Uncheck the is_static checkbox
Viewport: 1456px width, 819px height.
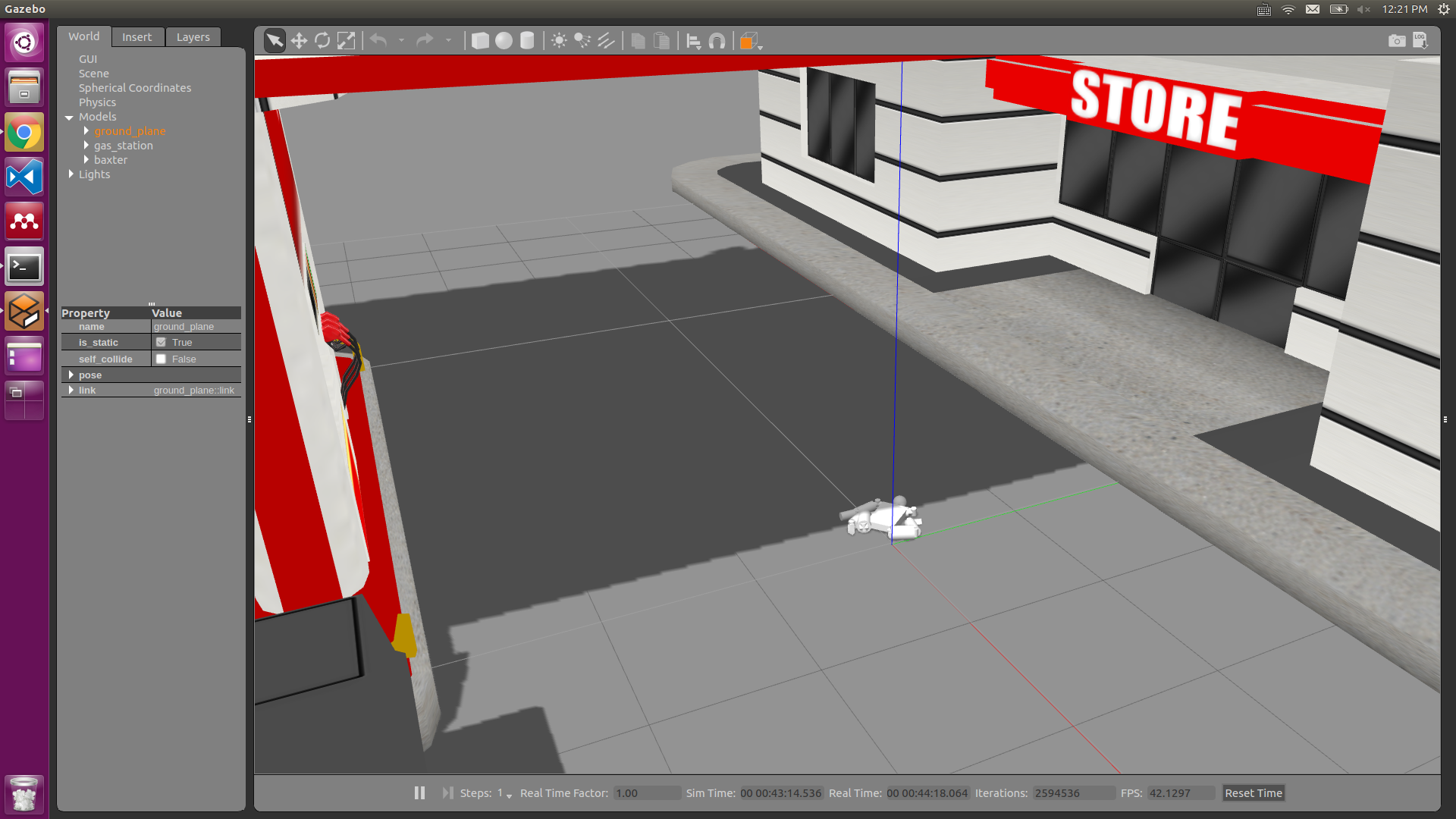[x=161, y=343]
